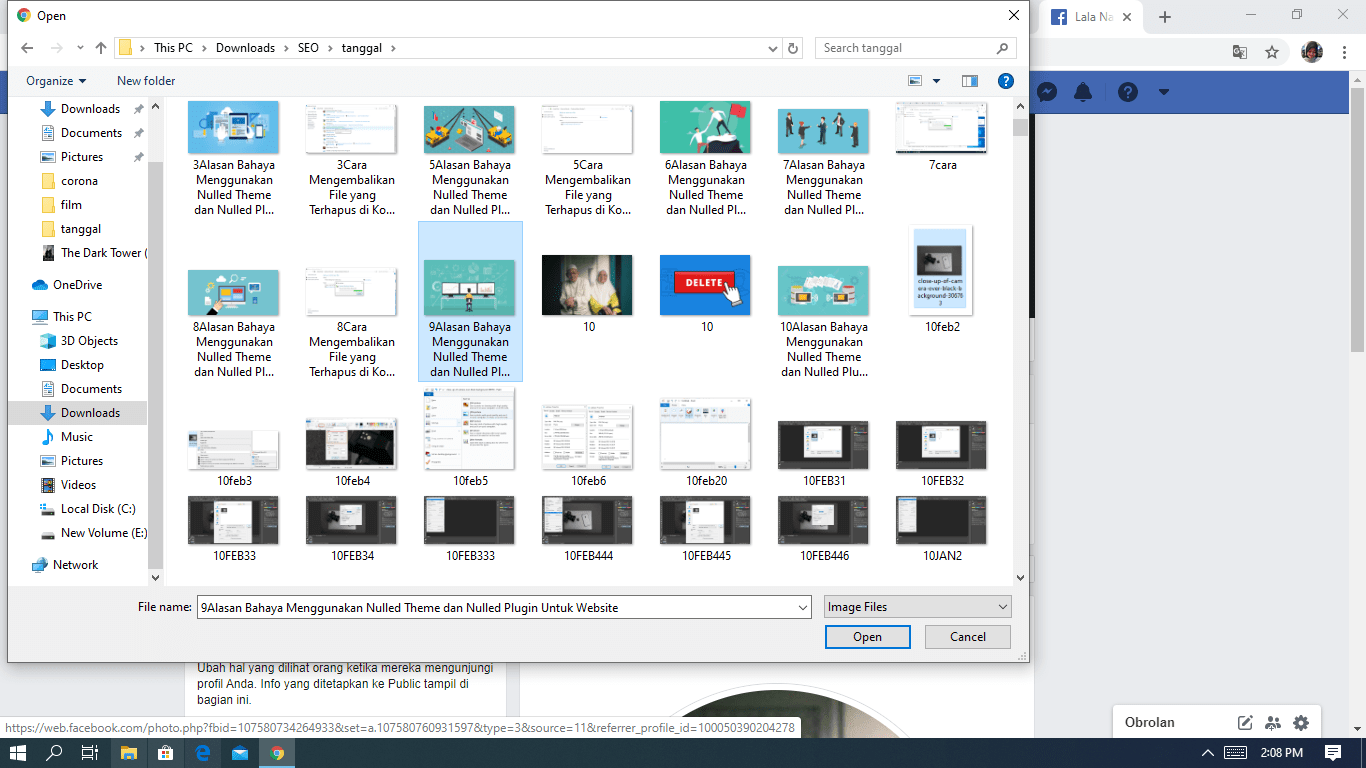The width and height of the screenshot is (1366, 768).
Task: Click the Open button
Action: [x=867, y=637]
